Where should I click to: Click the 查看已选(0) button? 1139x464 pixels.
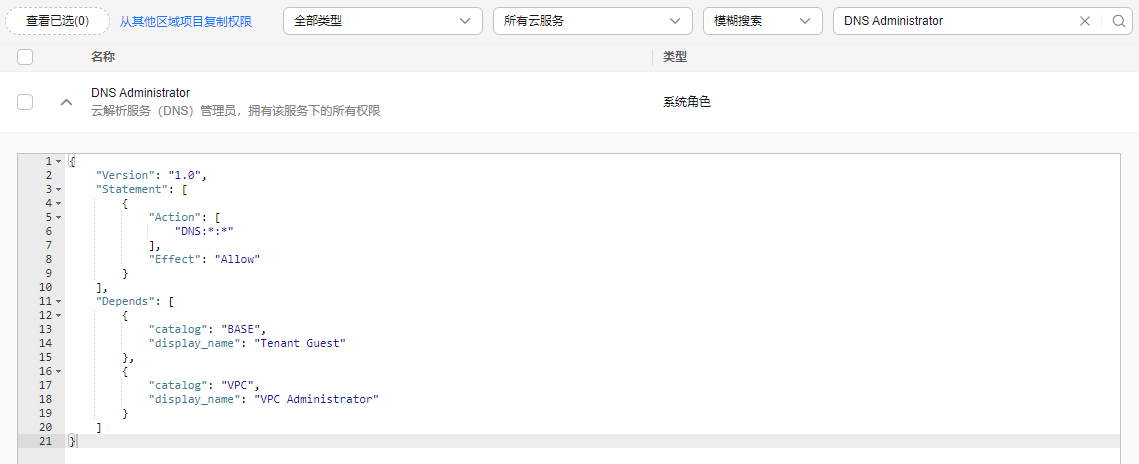coord(57,21)
